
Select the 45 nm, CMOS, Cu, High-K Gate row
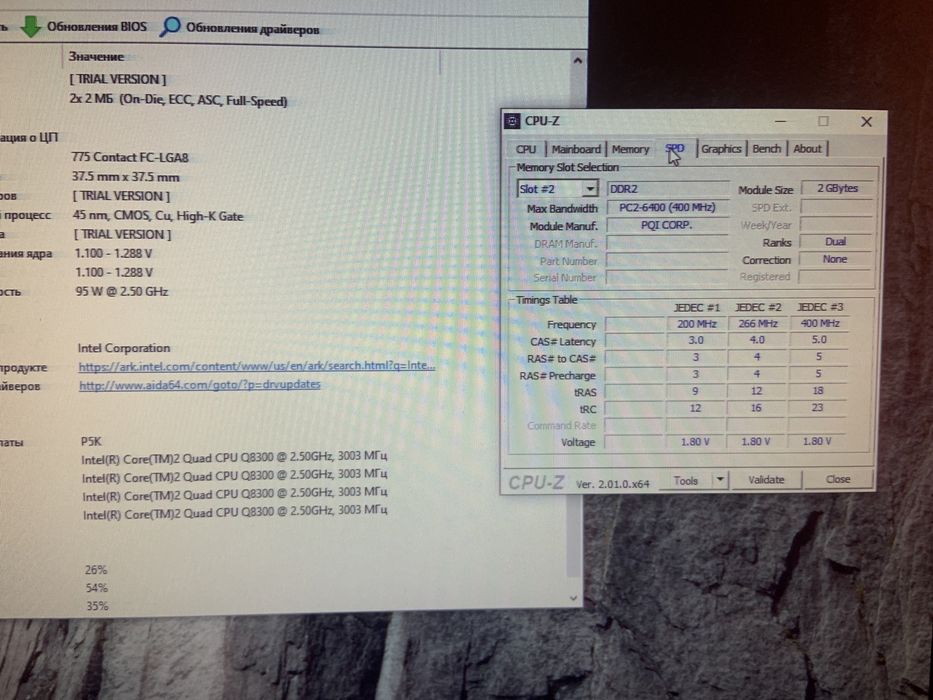[158, 215]
